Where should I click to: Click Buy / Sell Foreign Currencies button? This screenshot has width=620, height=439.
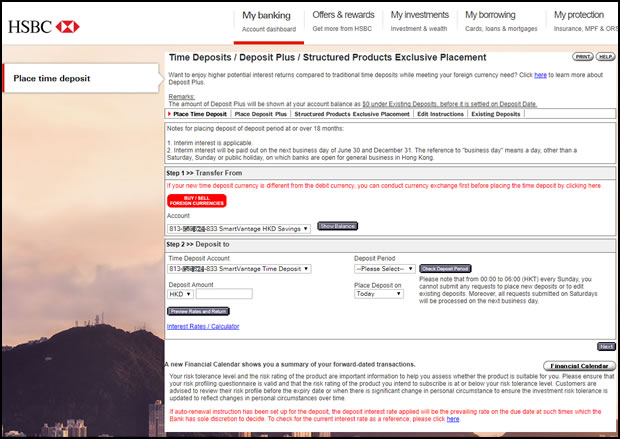tap(197, 201)
